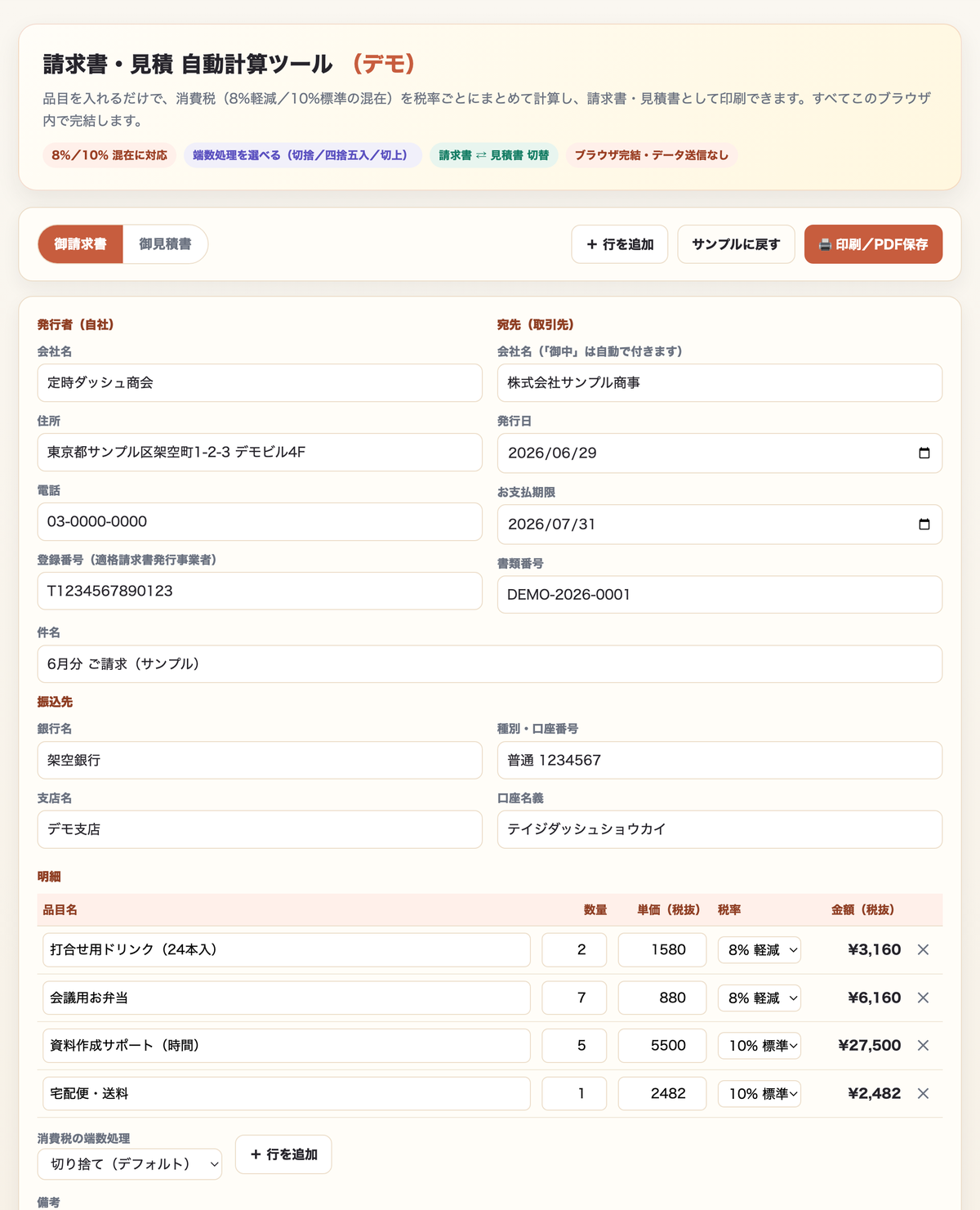The image size is (980, 1210).
Task: Open the 消費税の端数処理 dropdown
Action: [130, 1163]
